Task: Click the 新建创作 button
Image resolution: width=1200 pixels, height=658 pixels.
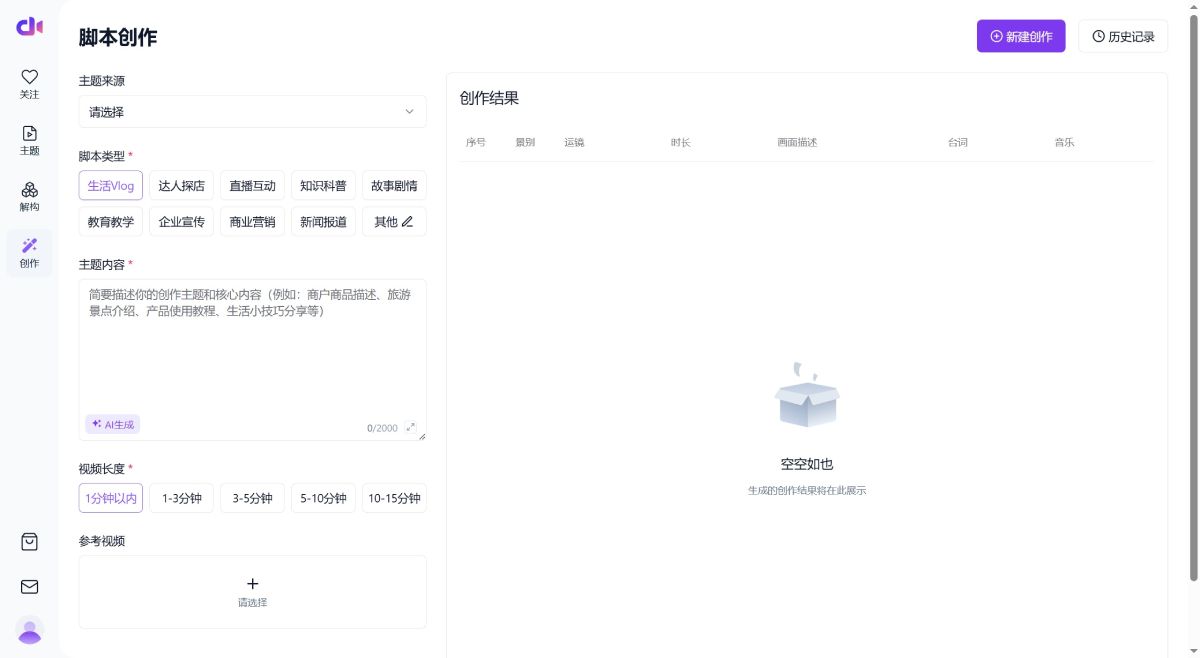Action: (1021, 36)
